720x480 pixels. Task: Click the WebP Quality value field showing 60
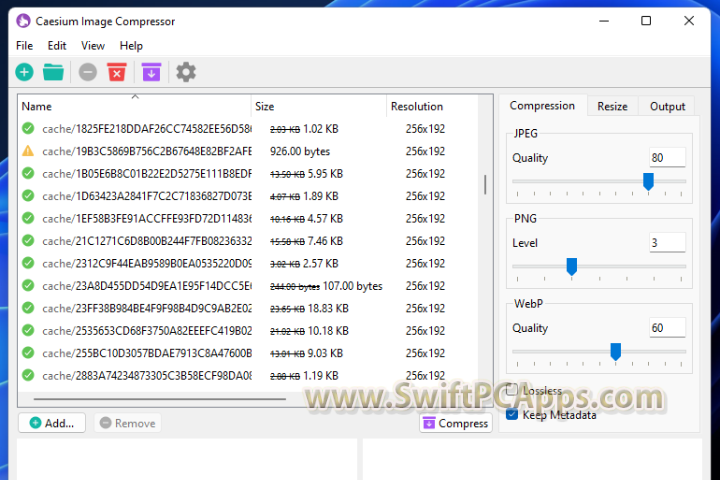(x=667, y=328)
